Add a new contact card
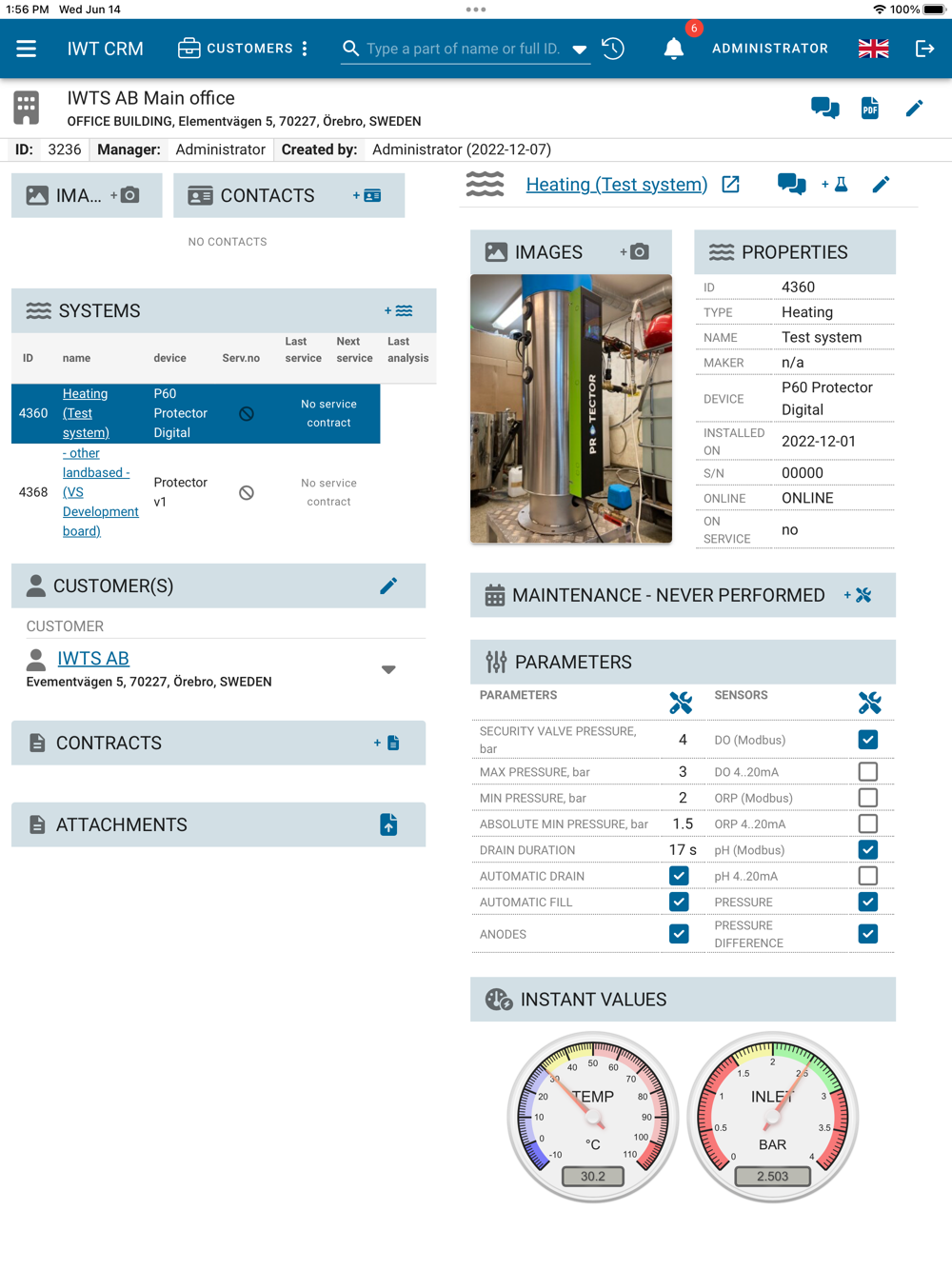The height and width of the screenshot is (1270, 952). click(367, 195)
